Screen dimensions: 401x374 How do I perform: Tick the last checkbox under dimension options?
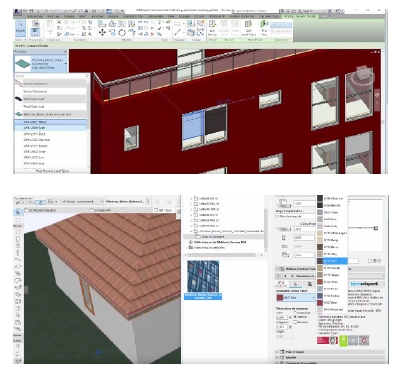[295, 322]
